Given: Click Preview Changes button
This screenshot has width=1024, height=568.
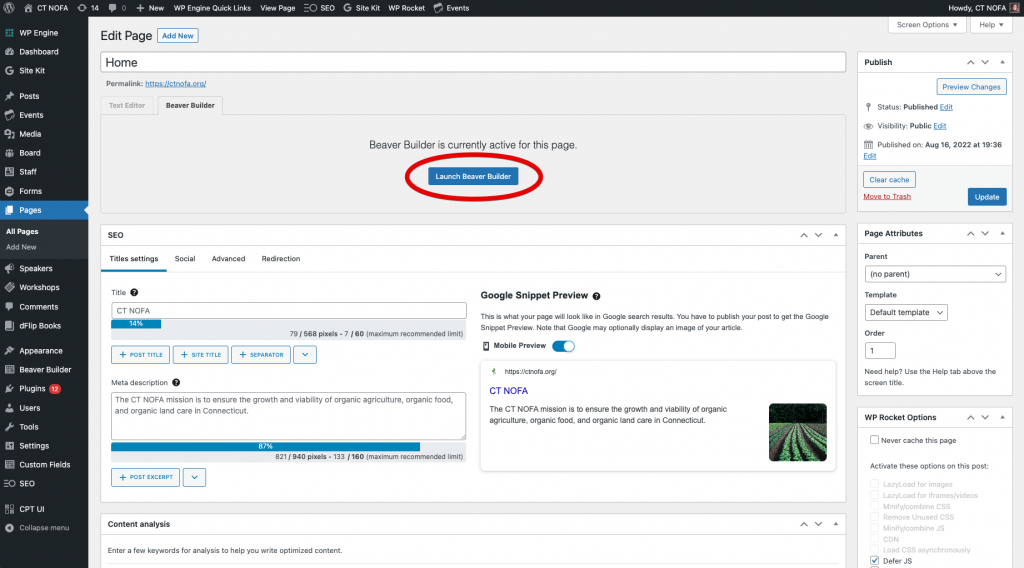Looking at the screenshot, I should (971, 87).
